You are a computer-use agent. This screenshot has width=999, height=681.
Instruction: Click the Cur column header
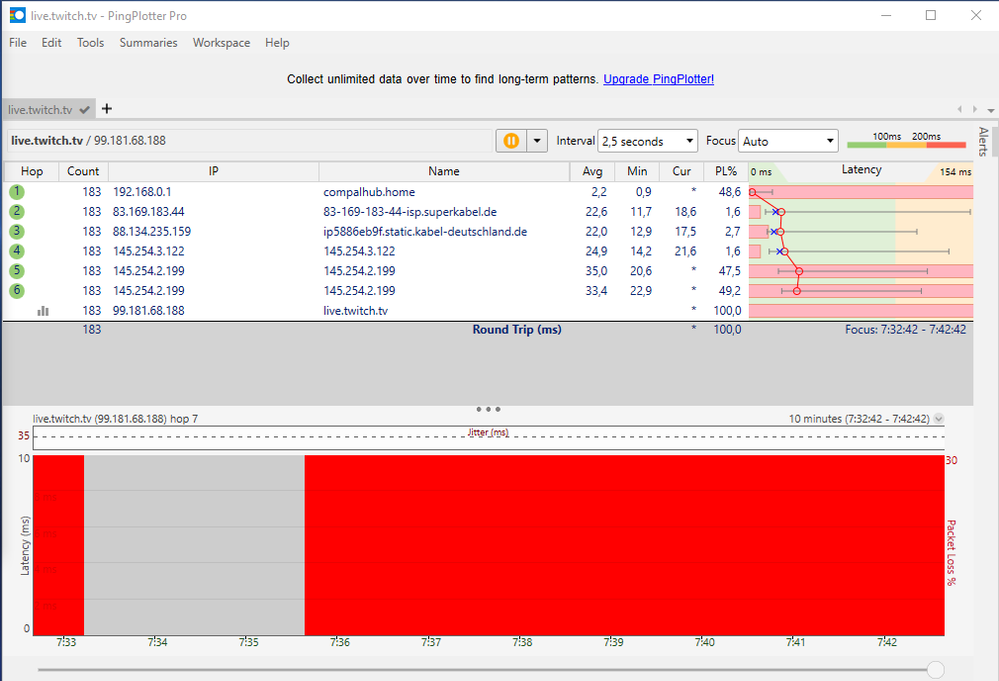tap(682, 171)
